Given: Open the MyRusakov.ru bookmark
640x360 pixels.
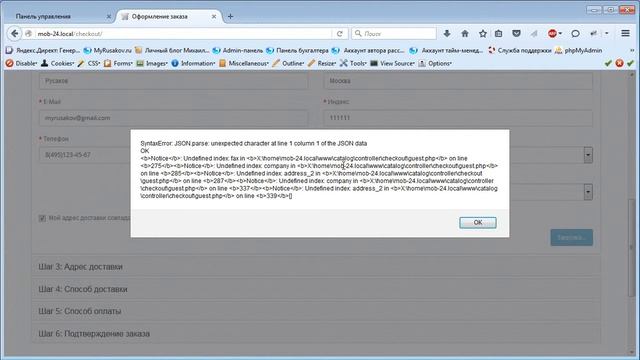Looking at the screenshot, I should 108,50.
